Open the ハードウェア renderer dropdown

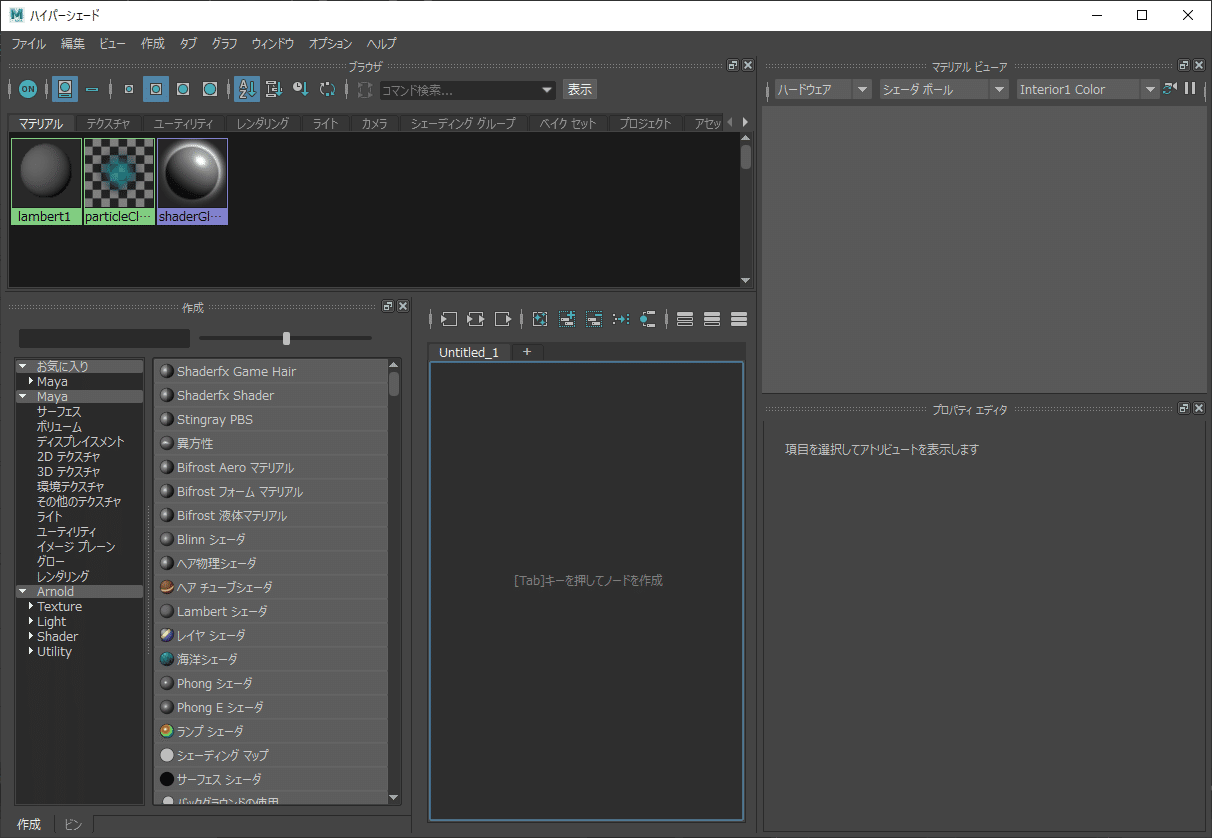[824, 90]
